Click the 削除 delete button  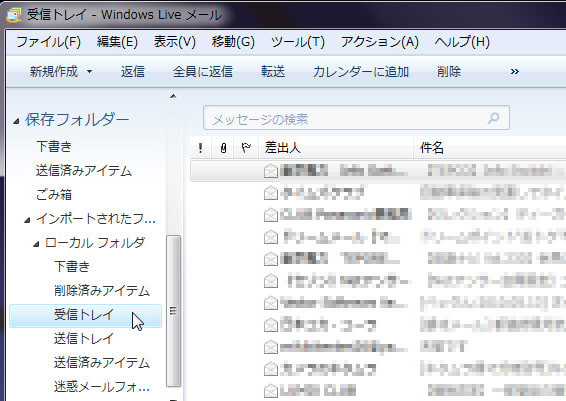[x=449, y=71]
